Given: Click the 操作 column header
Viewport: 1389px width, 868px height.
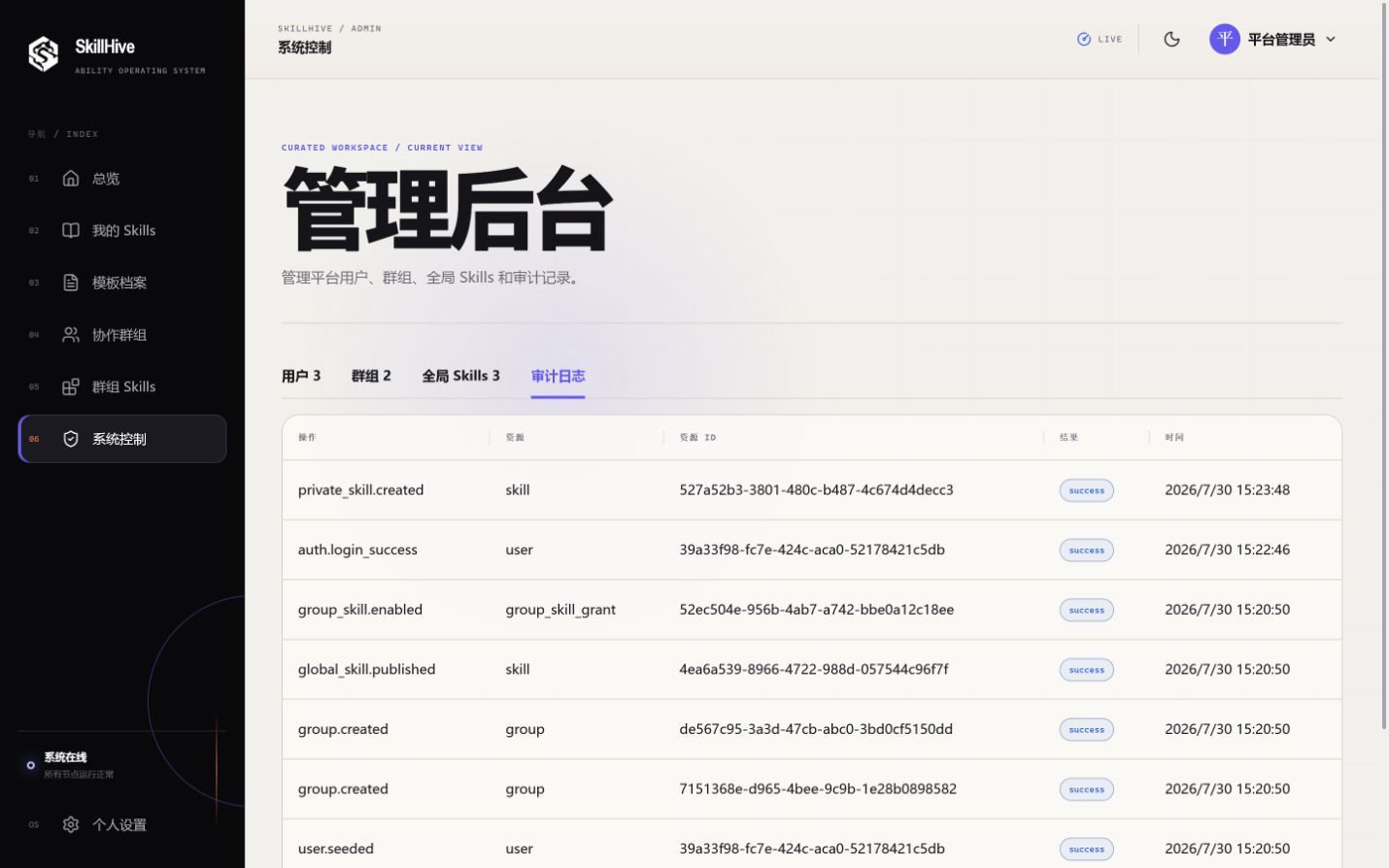Looking at the screenshot, I should coord(307,437).
